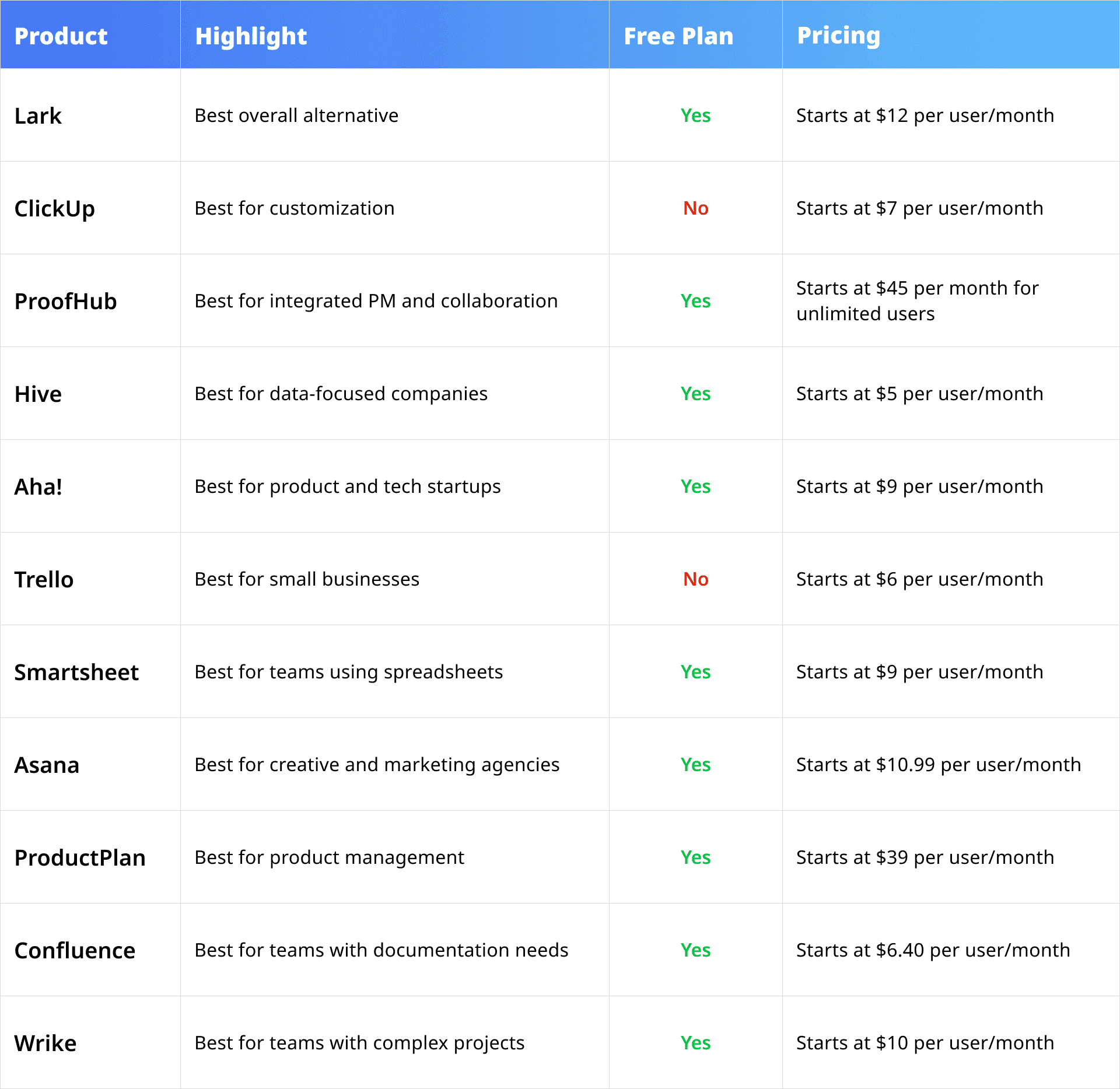The width and height of the screenshot is (1120, 1089).
Task: Click the No value in ClickUp row
Action: coord(696,208)
